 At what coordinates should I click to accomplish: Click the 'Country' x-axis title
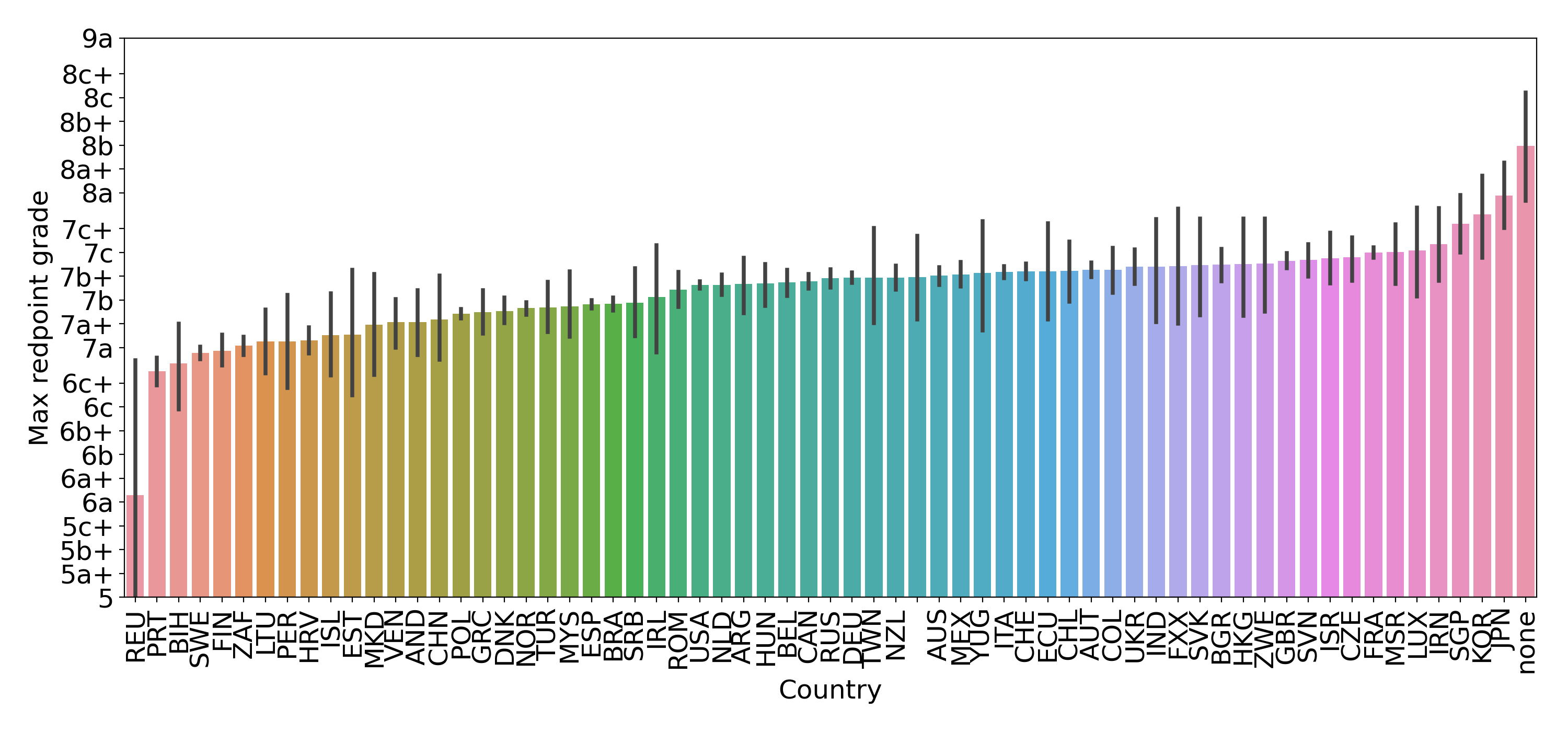(831, 691)
